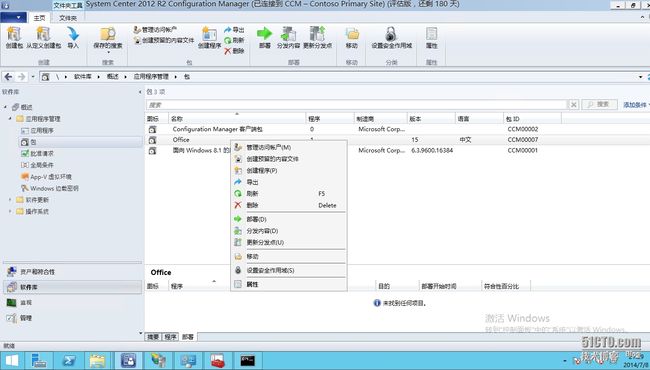Click the forward navigation arrow

click(x=22, y=77)
